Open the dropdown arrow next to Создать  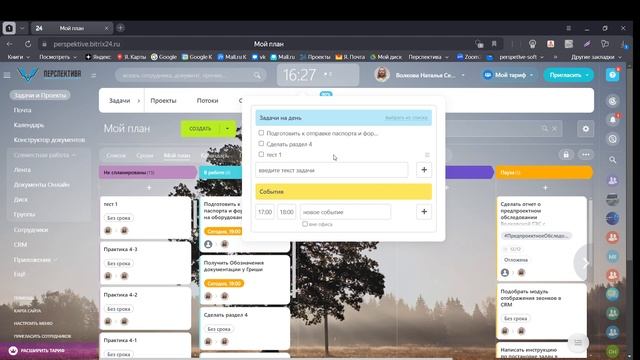pyautogui.click(x=227, y=129)
